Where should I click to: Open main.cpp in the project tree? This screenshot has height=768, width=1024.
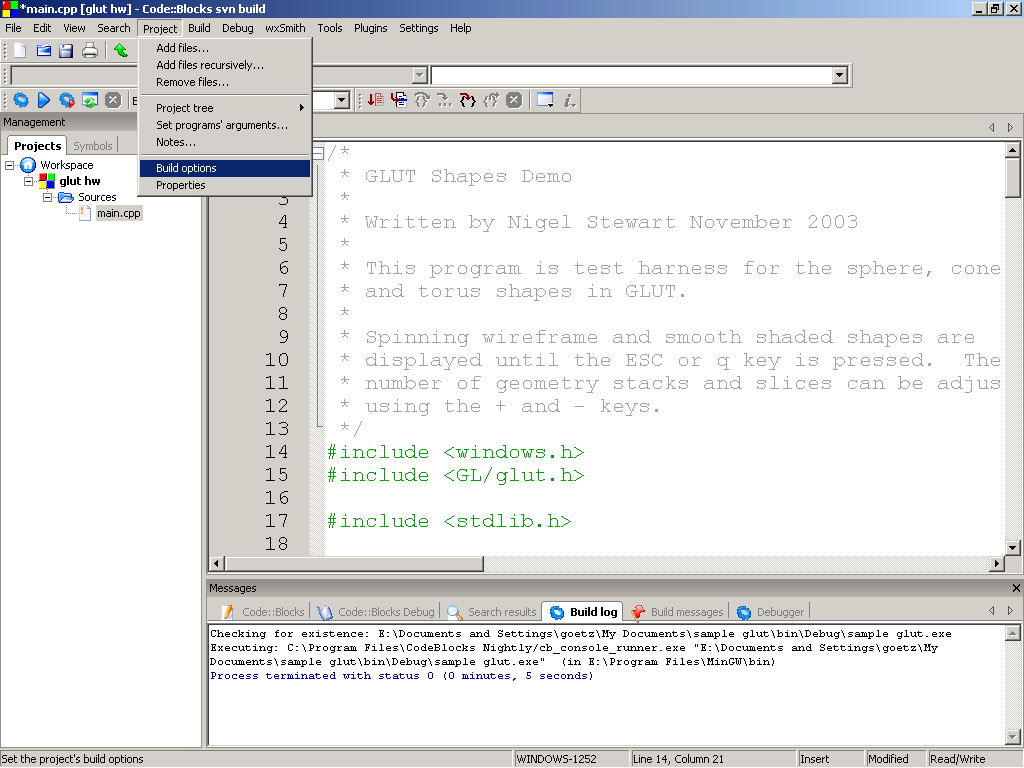coord(118,213)
